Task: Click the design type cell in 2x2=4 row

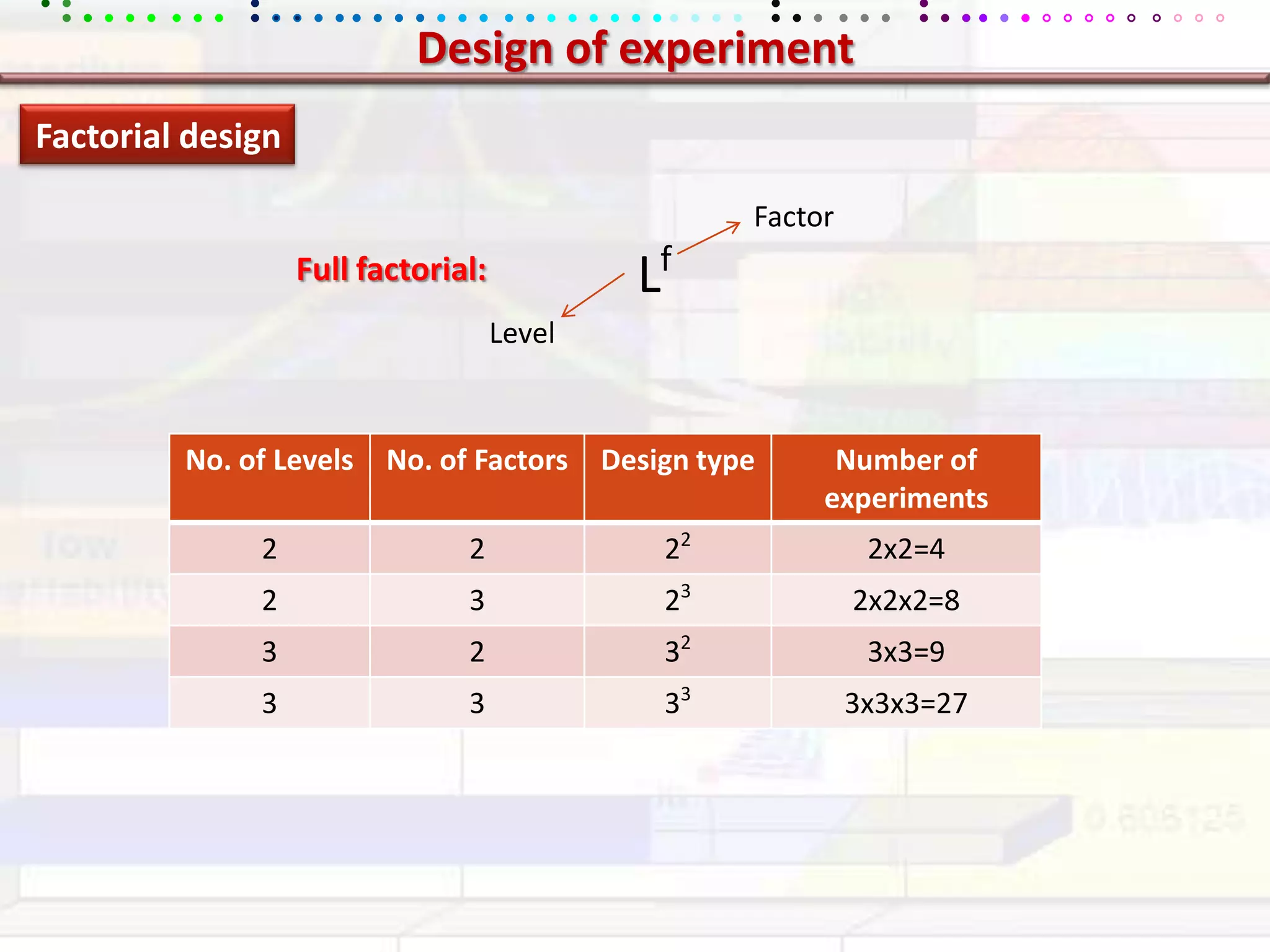Action: pyautogui.click(x=678, y=549)
